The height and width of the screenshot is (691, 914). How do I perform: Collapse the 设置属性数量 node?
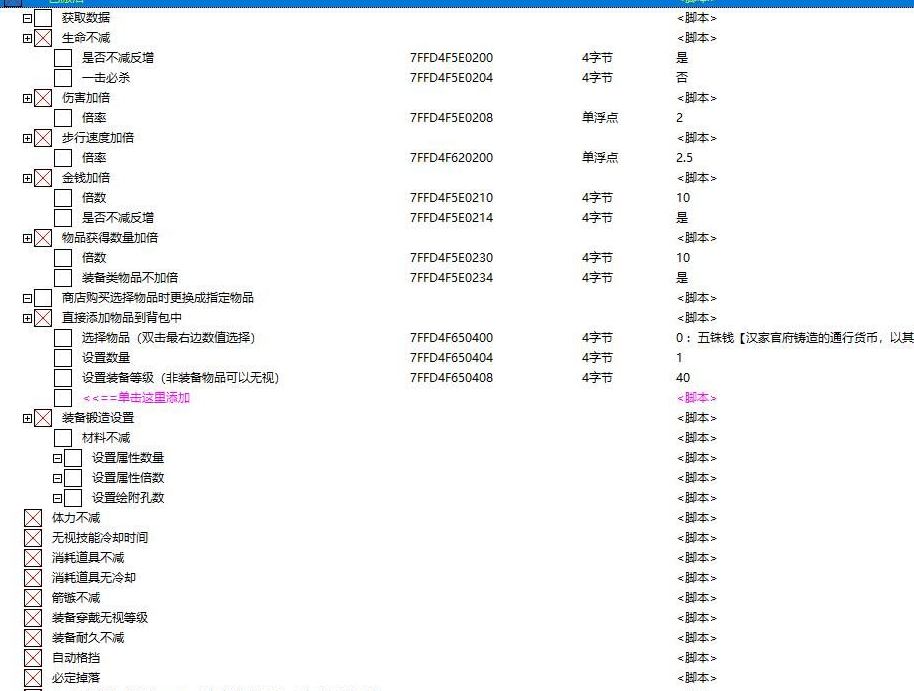point(57,458)
